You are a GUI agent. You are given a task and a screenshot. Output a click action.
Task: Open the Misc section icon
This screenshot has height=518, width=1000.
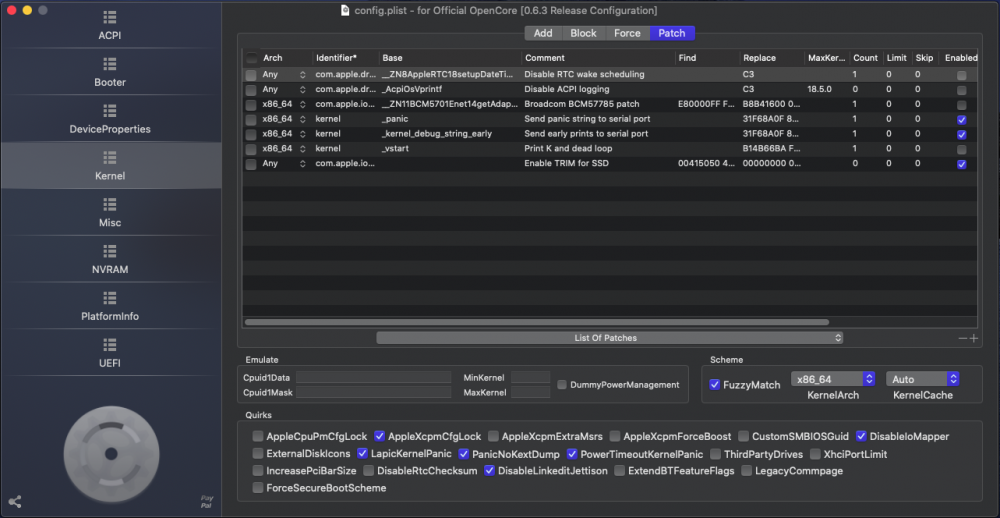tap(110, 204)
